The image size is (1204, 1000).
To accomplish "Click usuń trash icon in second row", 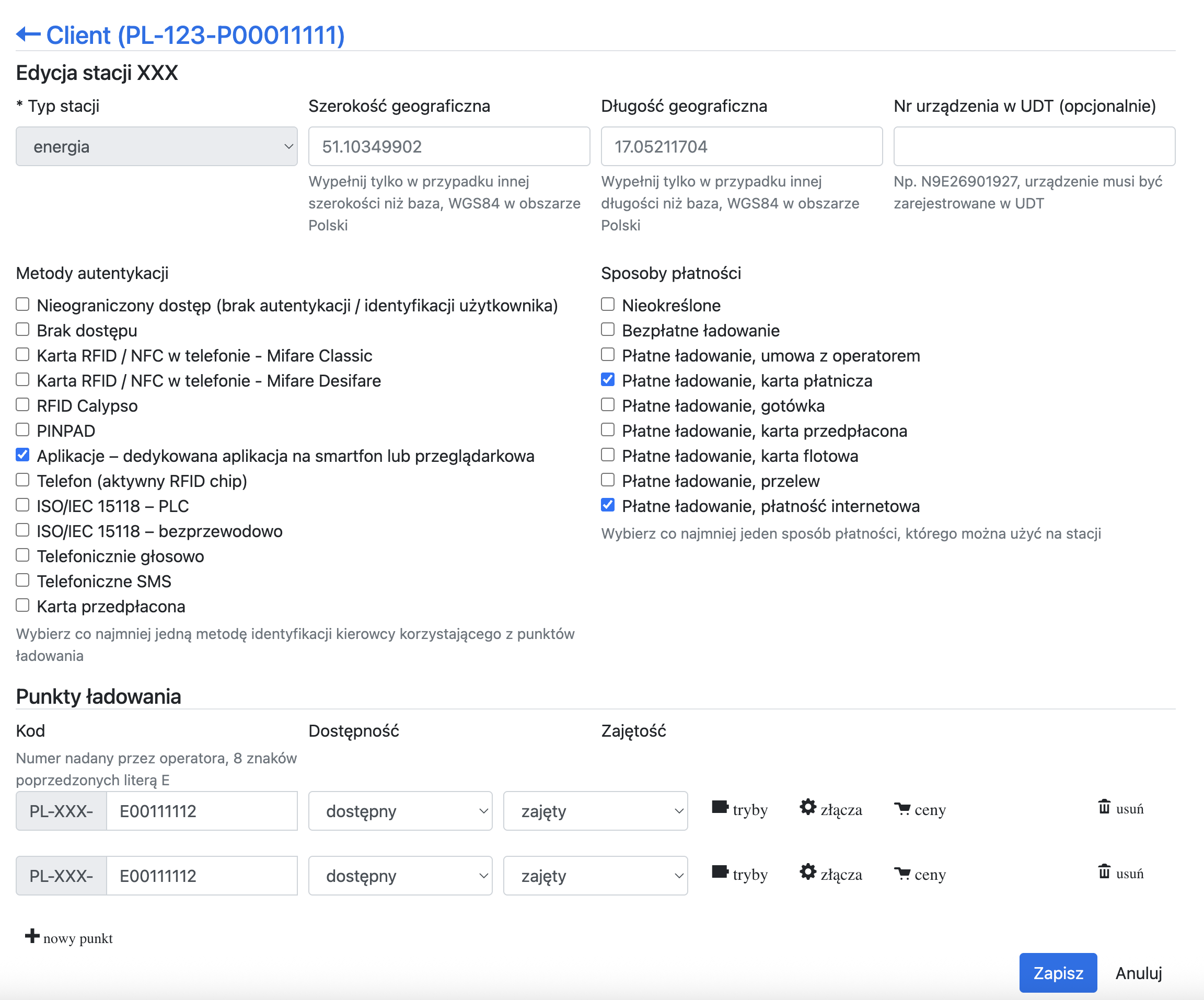I will 1104,871.
